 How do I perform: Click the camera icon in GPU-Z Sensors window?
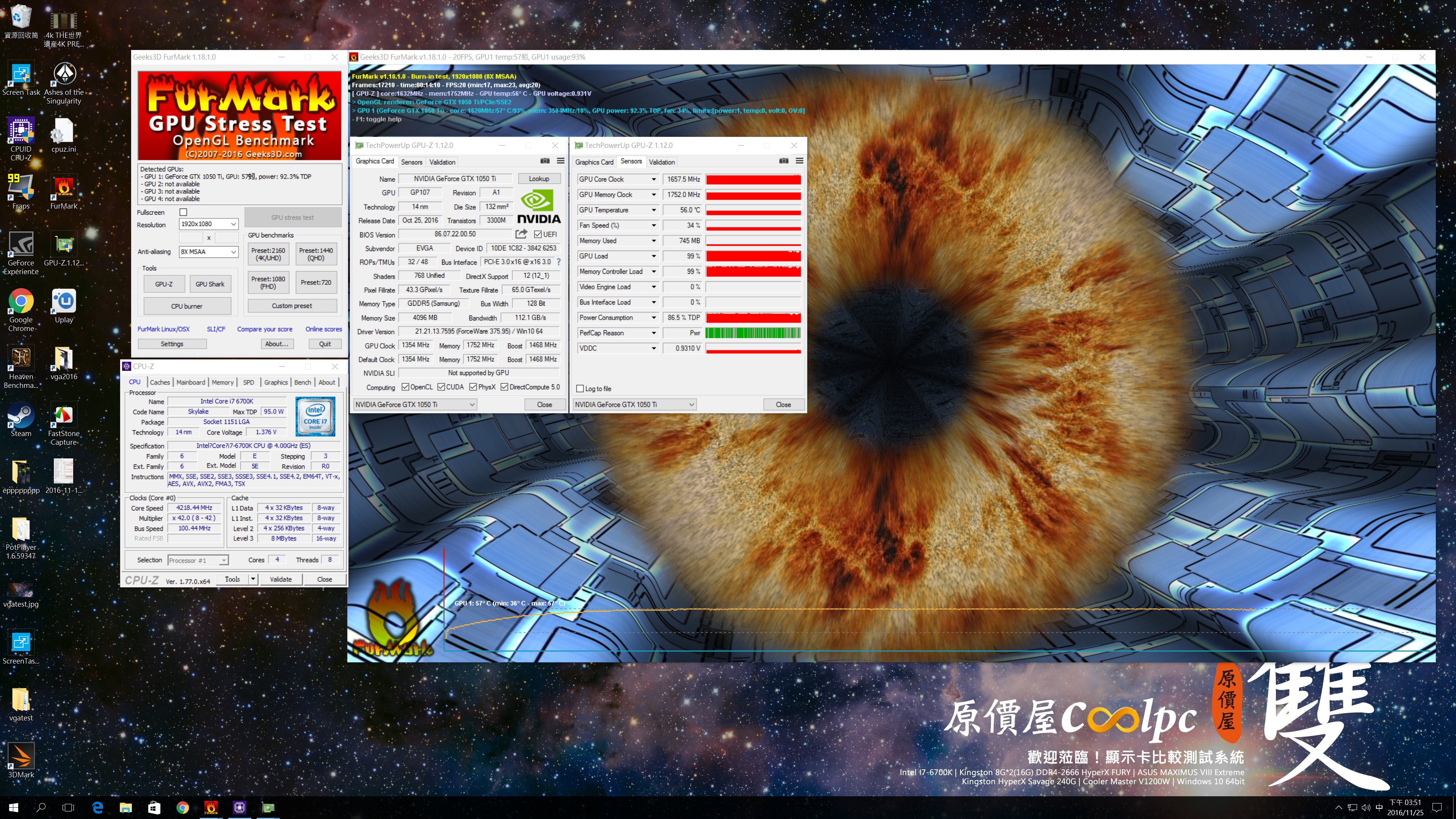pyautogui.click(x=783, y=161)
